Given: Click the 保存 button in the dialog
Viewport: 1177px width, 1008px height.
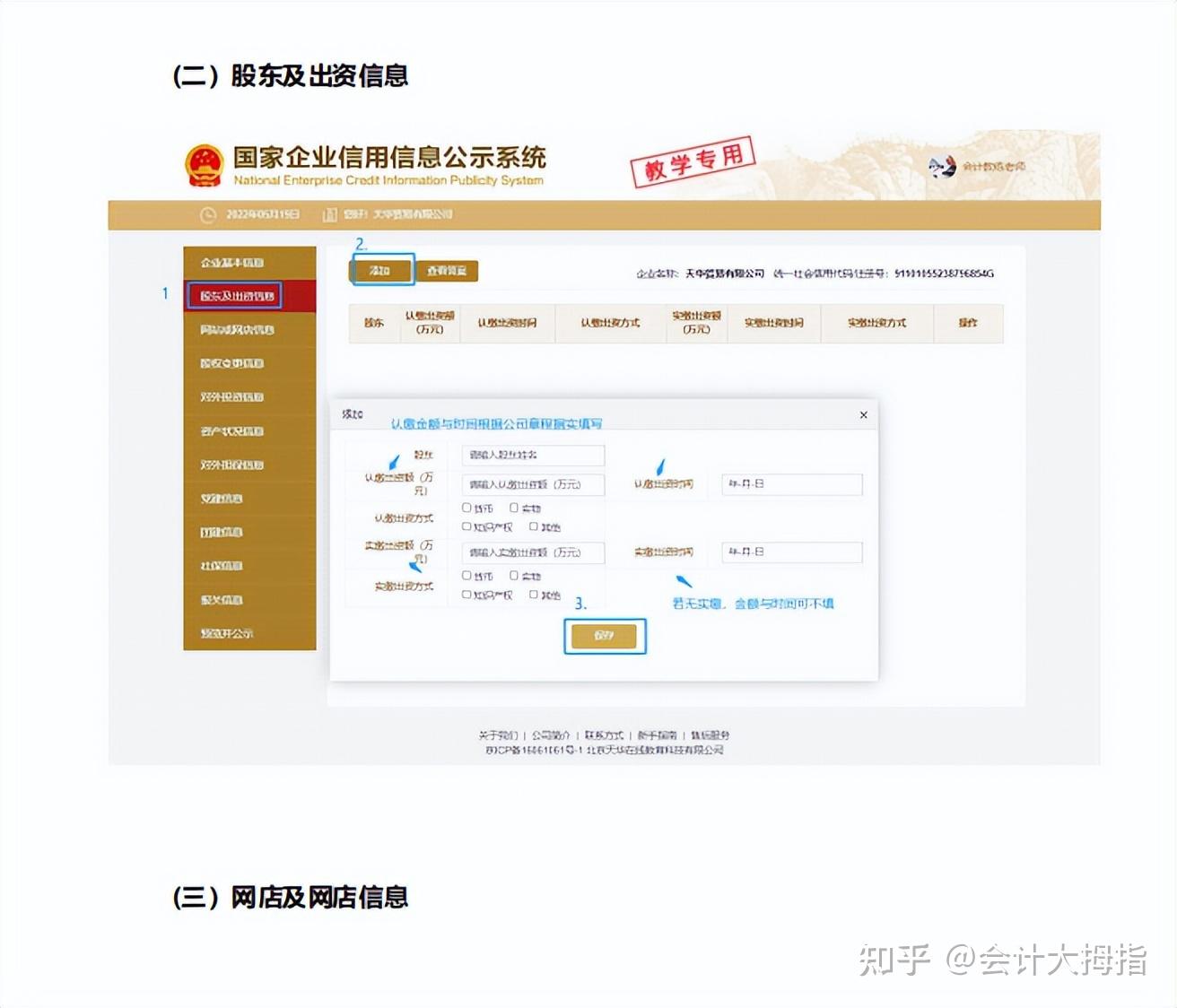Looking at the screenshot, I should [x=604, y=636].
